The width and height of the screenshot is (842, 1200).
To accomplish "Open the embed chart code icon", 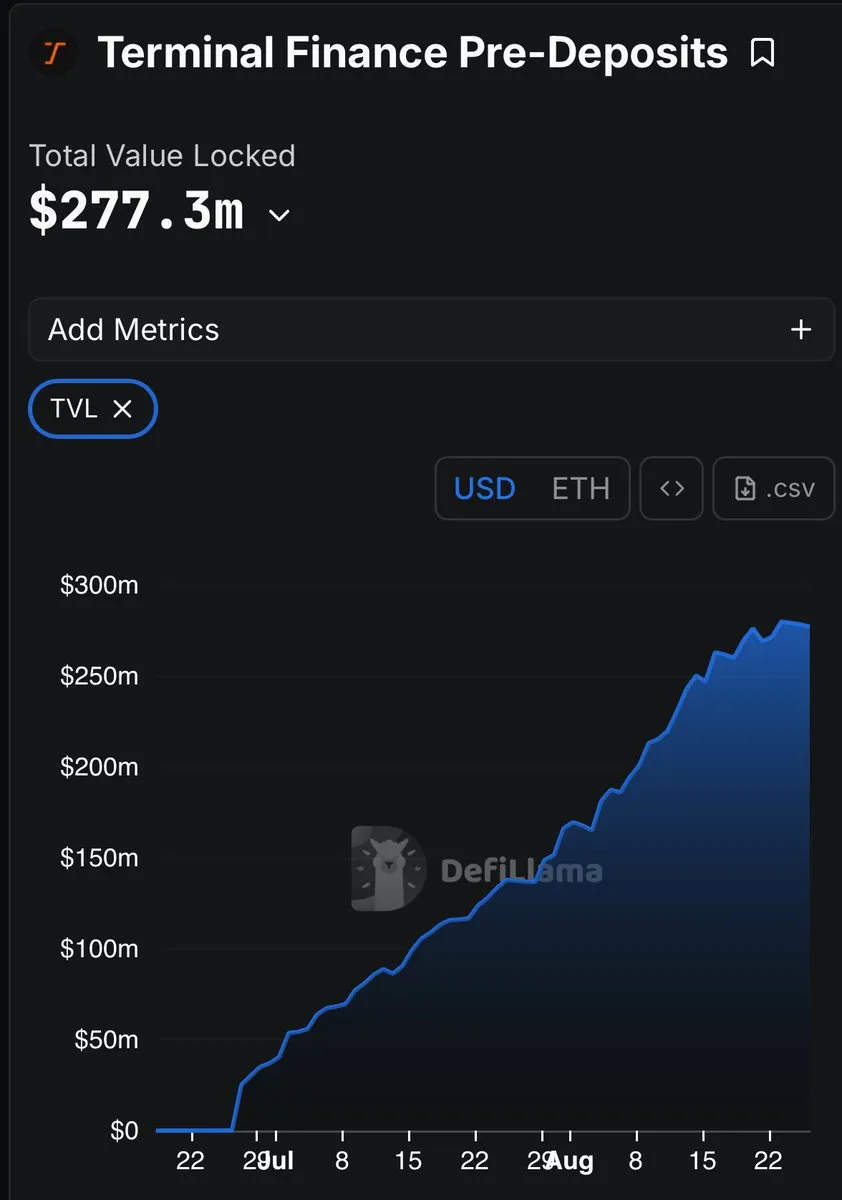I will (x=672, y=488).
